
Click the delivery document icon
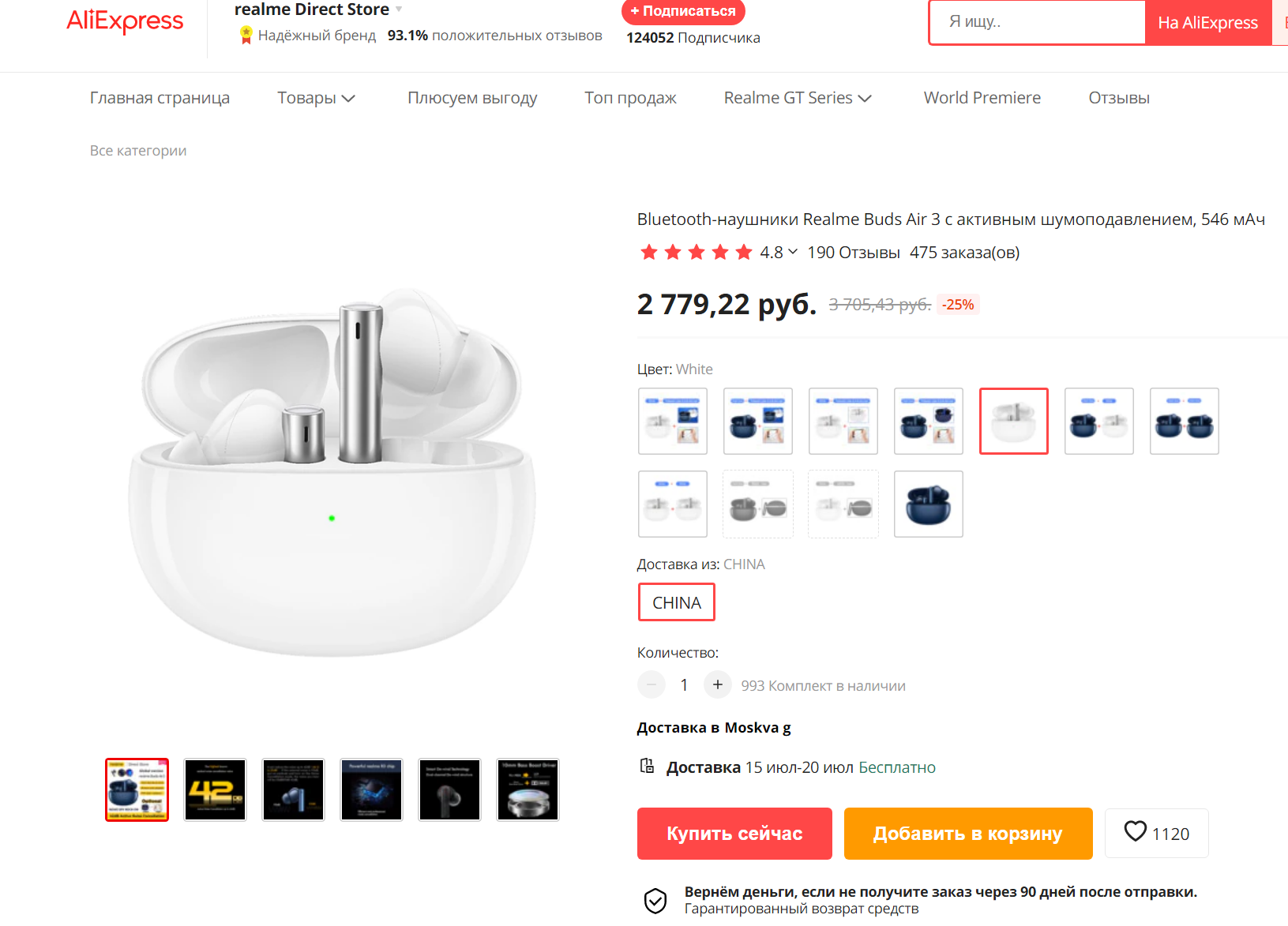click(x=647, y=766)
